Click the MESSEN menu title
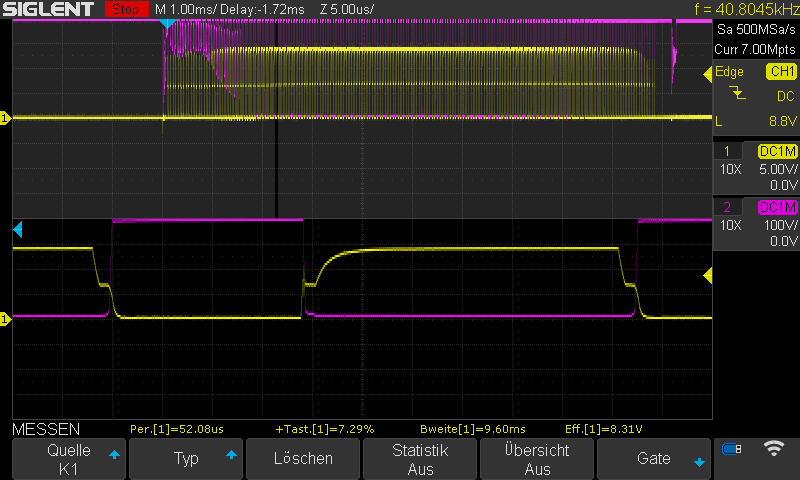 [46, 430]
